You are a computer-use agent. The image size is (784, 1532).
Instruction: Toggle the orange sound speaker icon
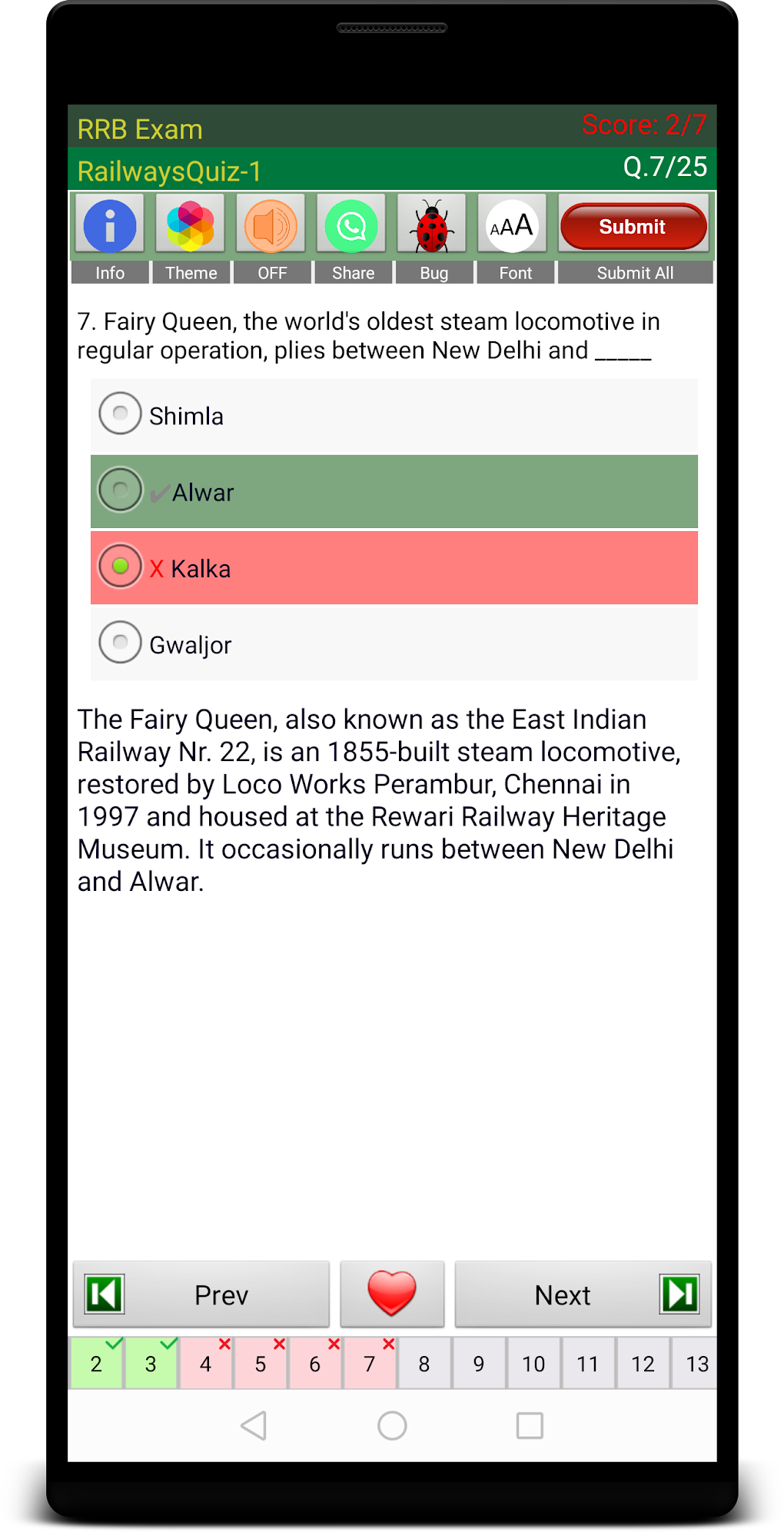[x=271, y=225]
